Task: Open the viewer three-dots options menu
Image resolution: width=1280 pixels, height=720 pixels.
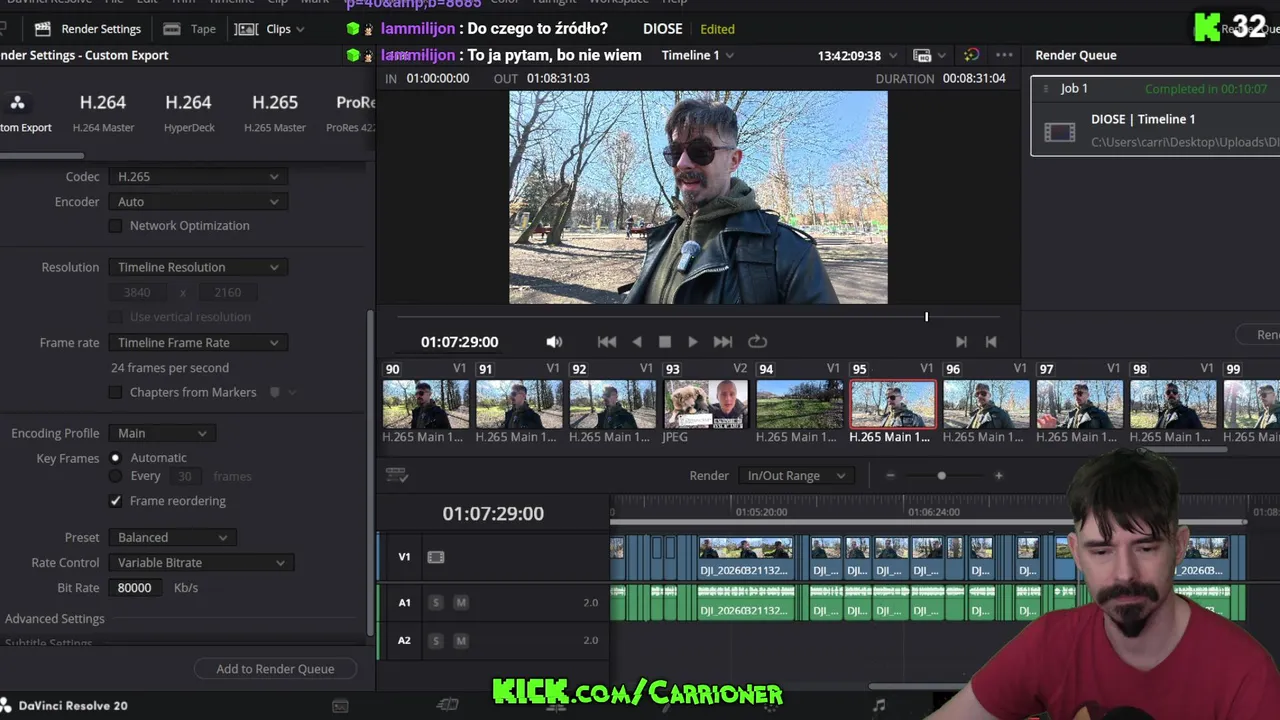Action: (1004, 55)
